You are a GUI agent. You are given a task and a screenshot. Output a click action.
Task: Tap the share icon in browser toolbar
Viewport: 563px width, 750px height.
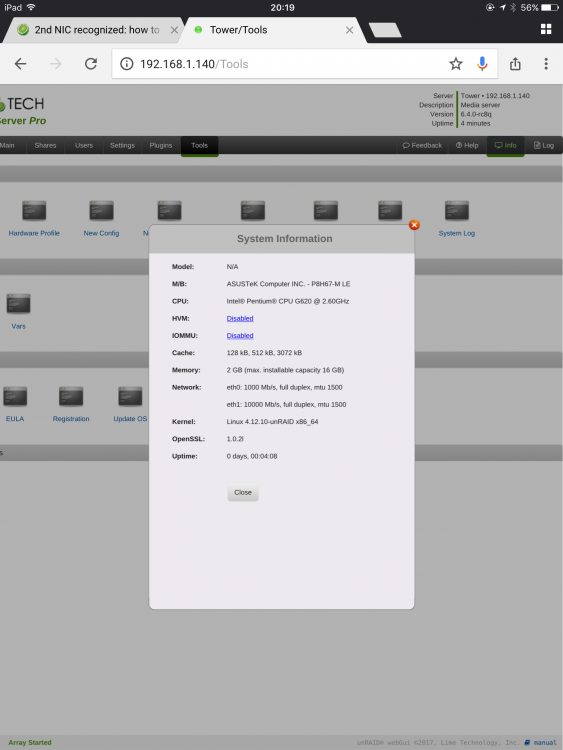(x=515, y=64)
